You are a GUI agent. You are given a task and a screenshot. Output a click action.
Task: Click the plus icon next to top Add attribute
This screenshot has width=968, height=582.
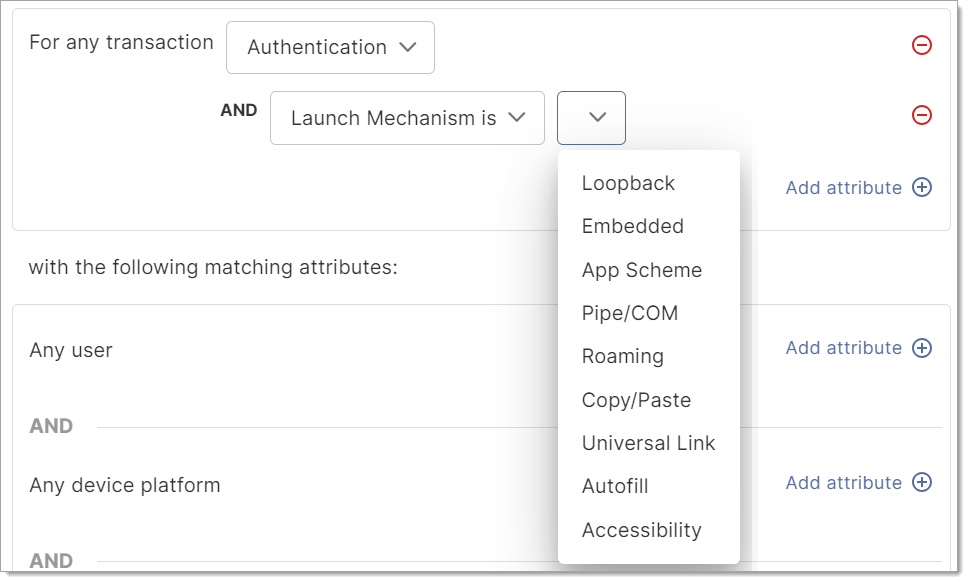[921, 188]
